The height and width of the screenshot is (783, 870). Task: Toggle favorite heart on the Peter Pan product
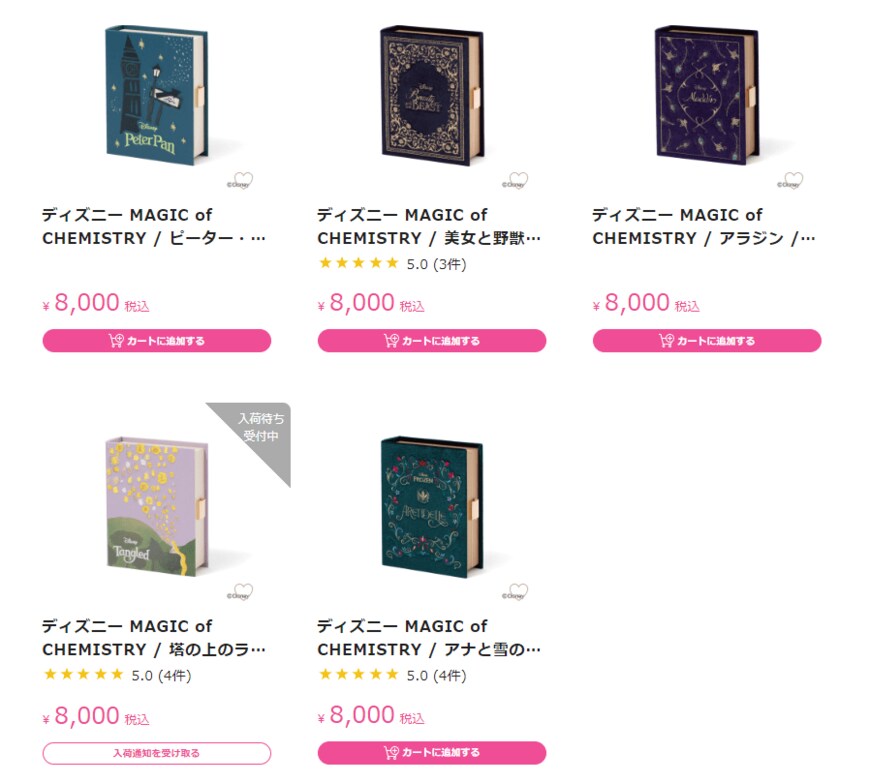click(243, 181)
